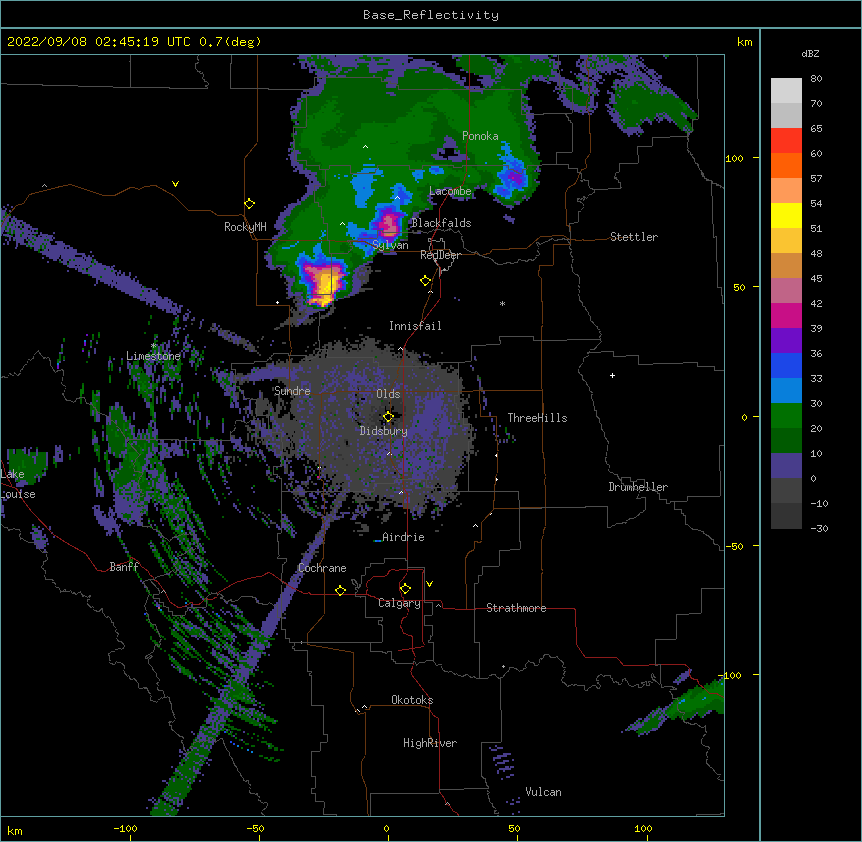Click the Blackfalds city label
The height and width of the screenshot is (842, 862).
pos(441,223)
